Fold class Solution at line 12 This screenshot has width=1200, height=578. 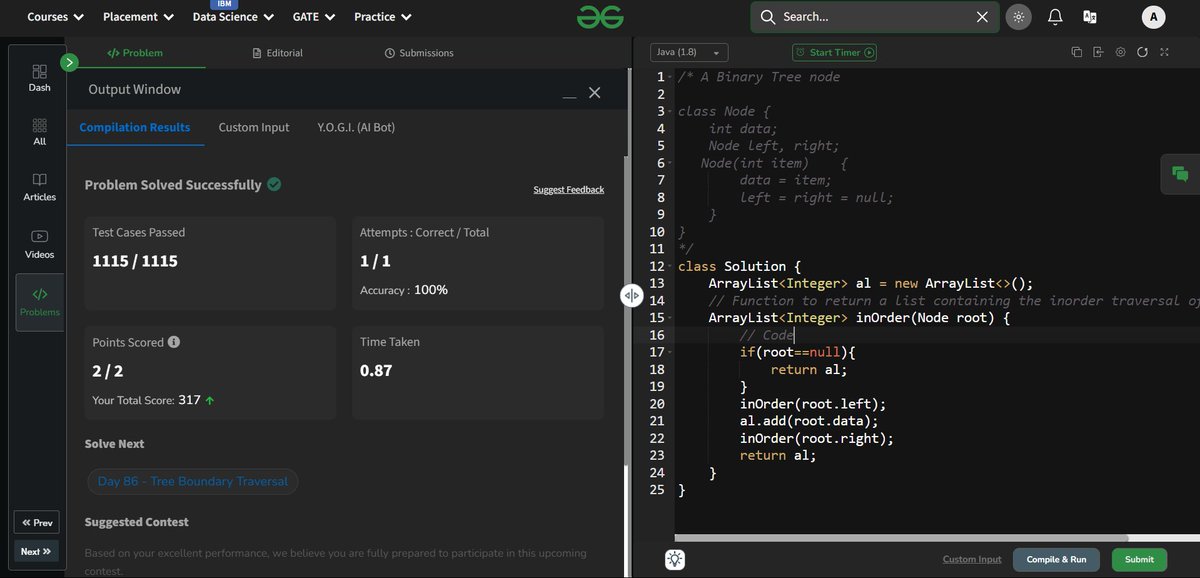click(x=670, y=266)
